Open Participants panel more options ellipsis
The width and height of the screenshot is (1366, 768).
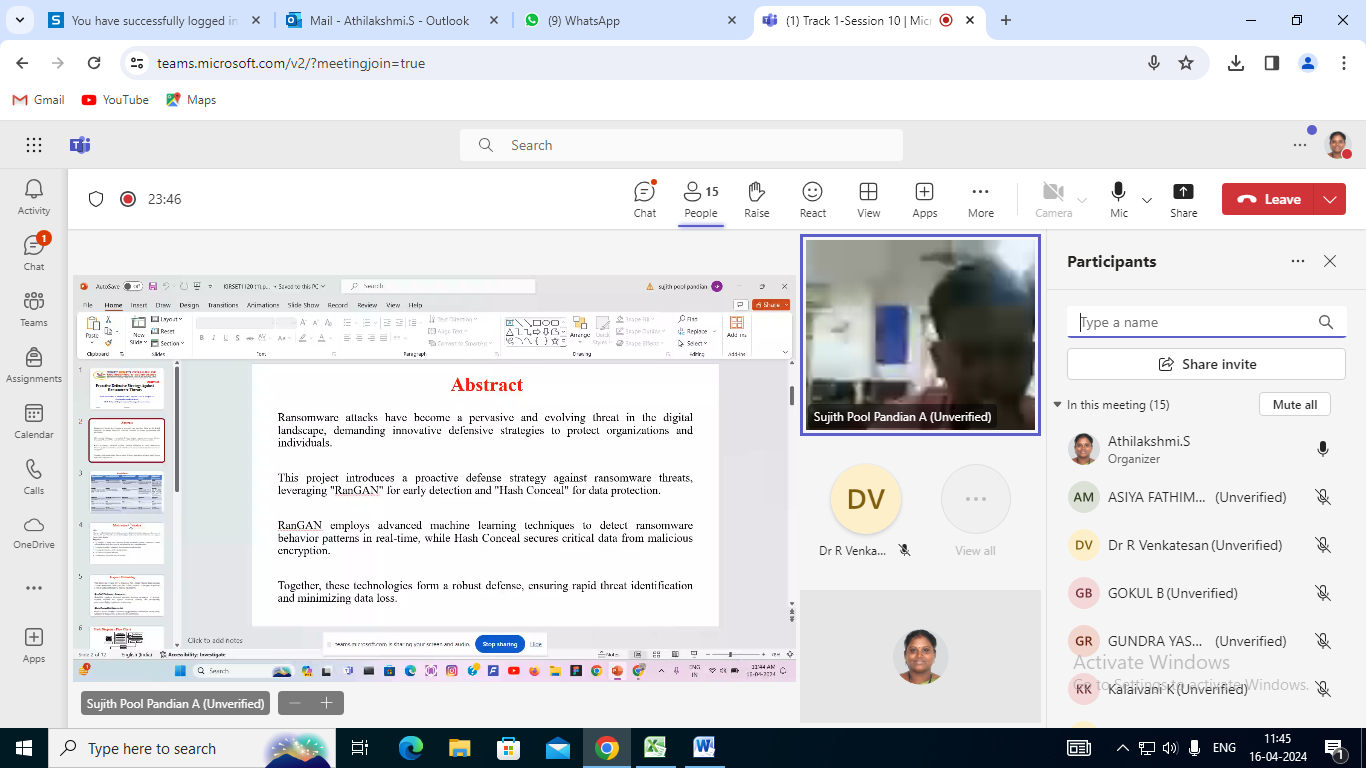point(1298,261)
